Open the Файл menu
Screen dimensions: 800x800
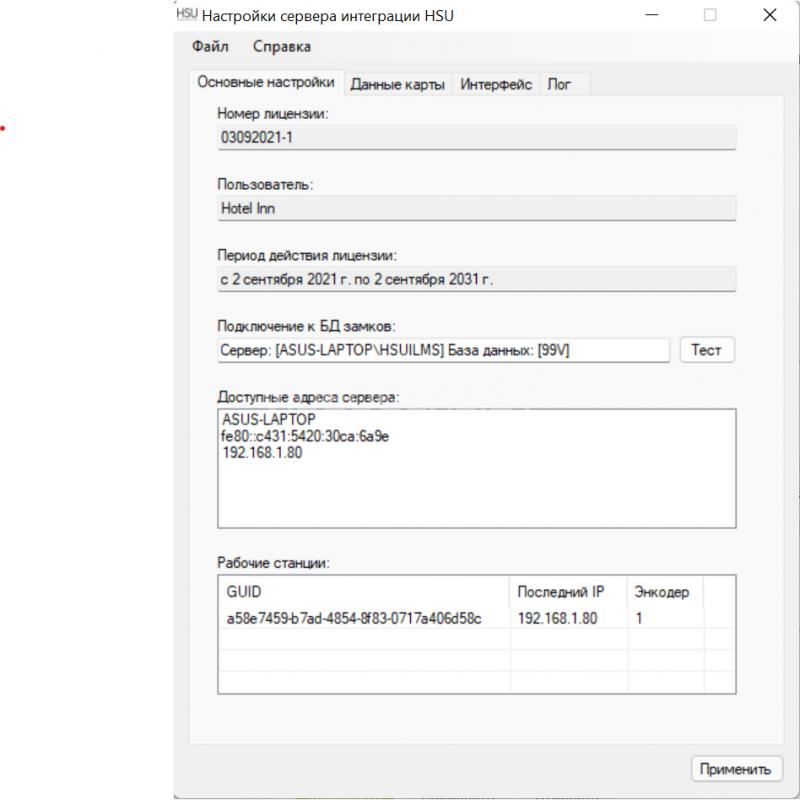click(x=210, y=46)
